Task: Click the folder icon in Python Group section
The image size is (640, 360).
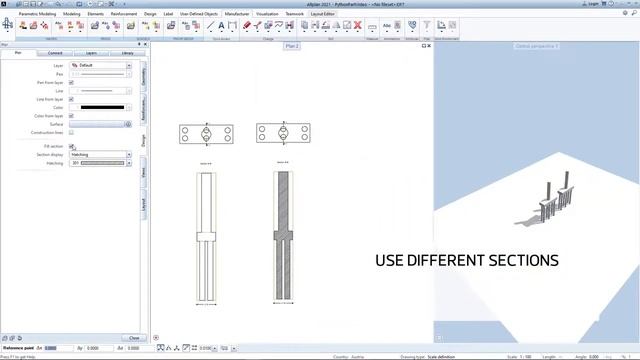Action: (171, 25)
